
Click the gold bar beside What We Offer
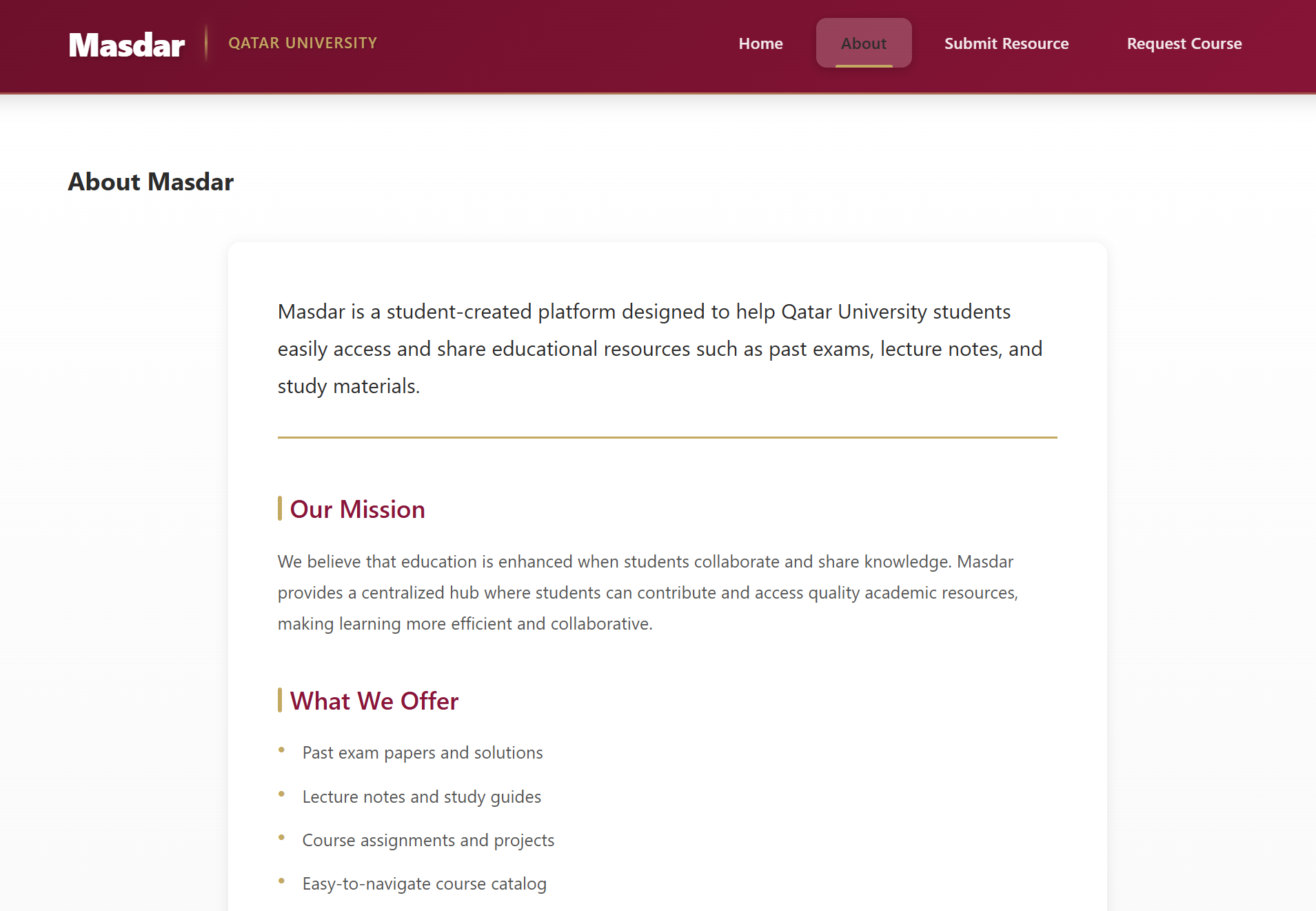280,700
